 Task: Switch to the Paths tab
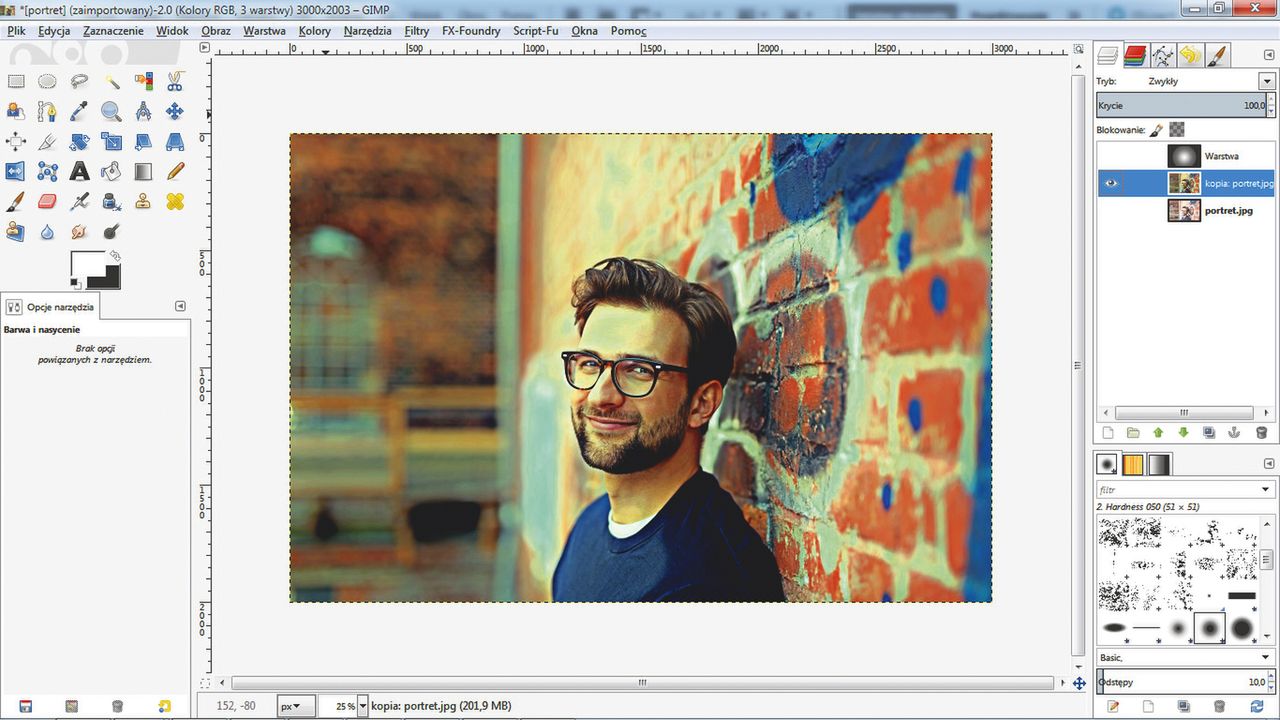click(x=1162, y=55)
